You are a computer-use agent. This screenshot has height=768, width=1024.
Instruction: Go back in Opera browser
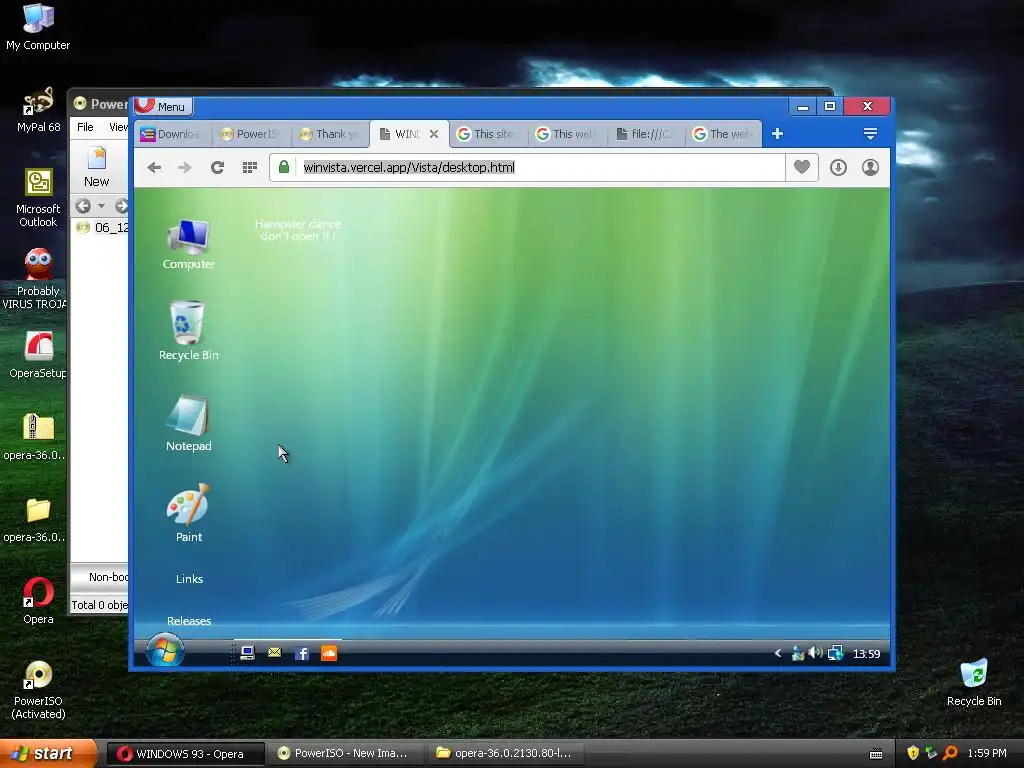click(154, 167)
